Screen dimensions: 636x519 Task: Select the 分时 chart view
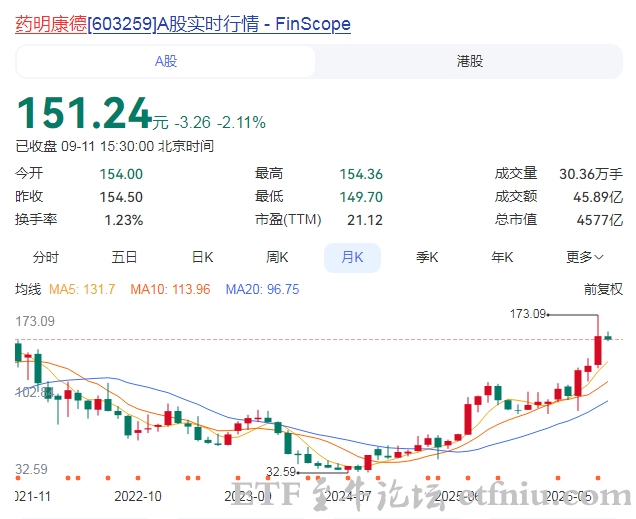[46, 257]
